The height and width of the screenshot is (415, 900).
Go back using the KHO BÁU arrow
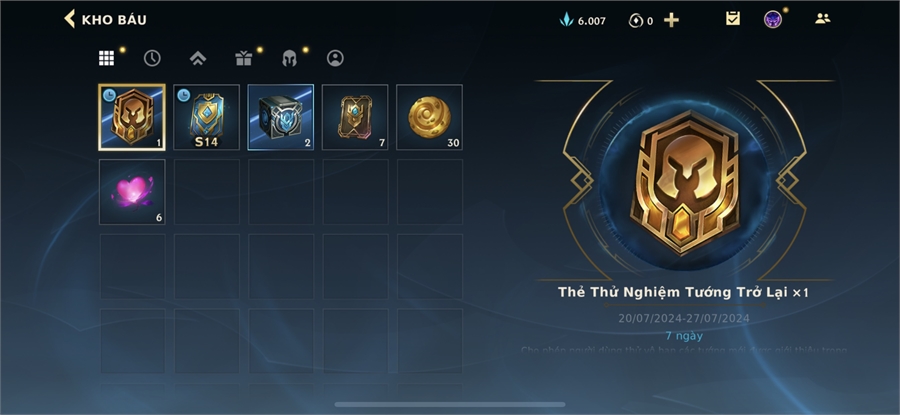pyautogui.click(x=70, y=19)
